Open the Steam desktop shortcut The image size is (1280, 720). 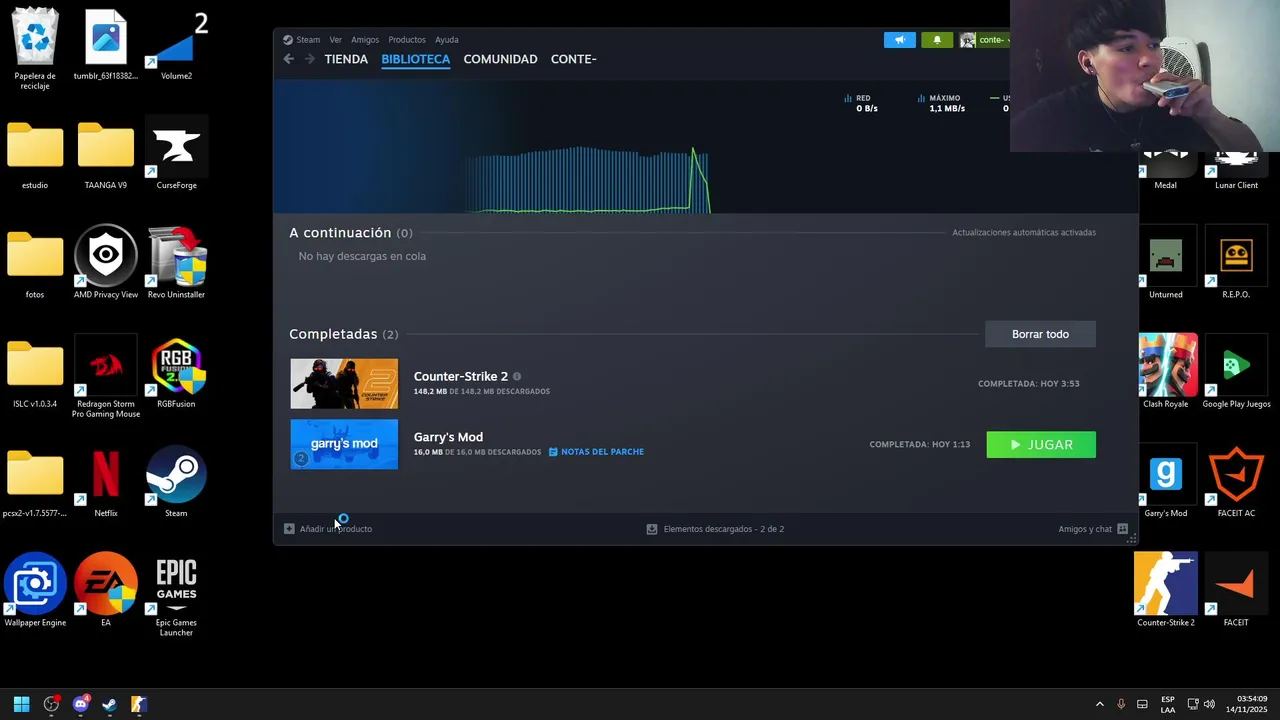pos(176,483)
